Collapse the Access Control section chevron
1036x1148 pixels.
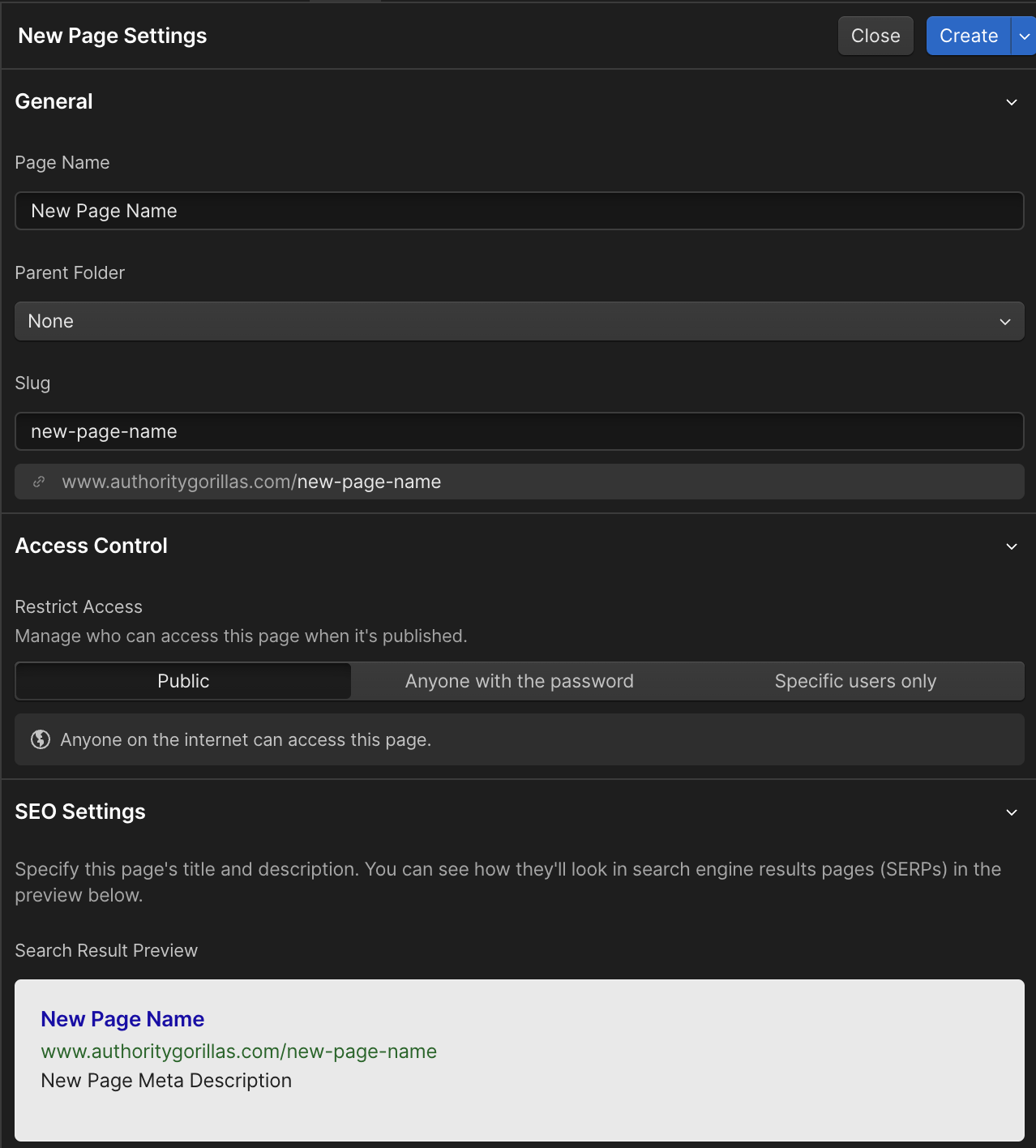(x=1012, y=546)
